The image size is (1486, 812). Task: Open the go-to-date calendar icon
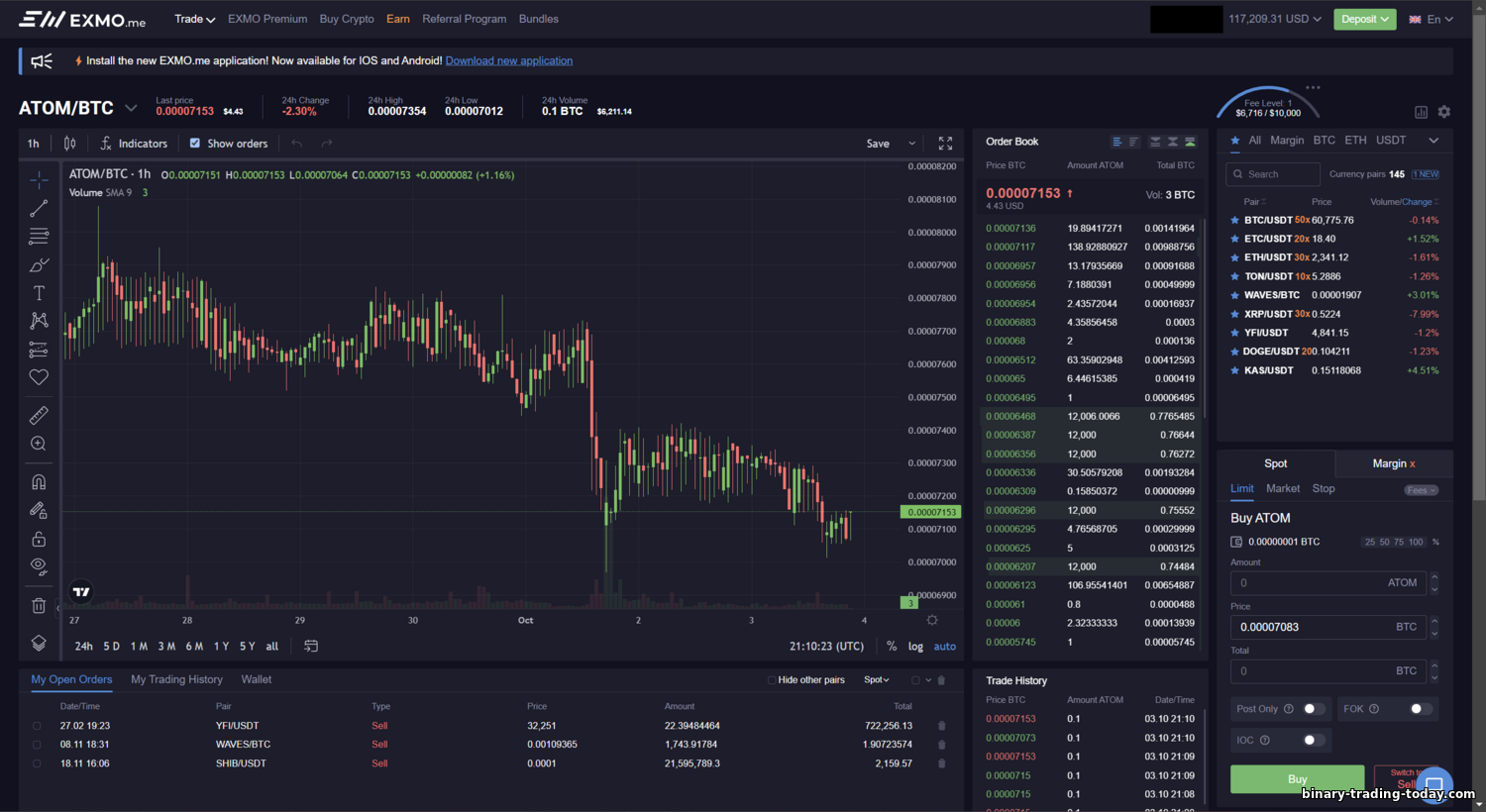[x=311, y=646]
